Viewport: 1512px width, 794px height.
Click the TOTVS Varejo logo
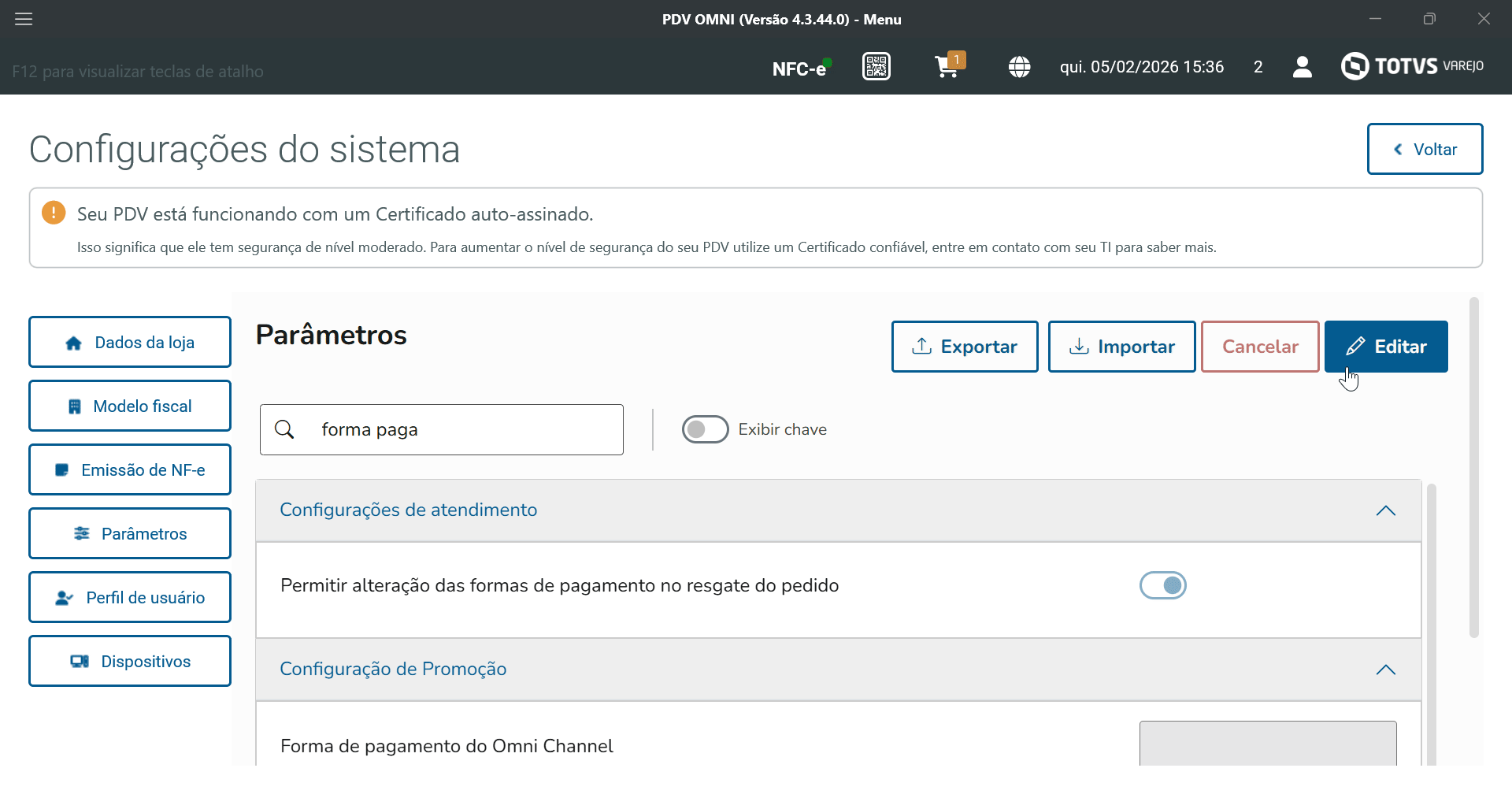(x=1412, y=66)
